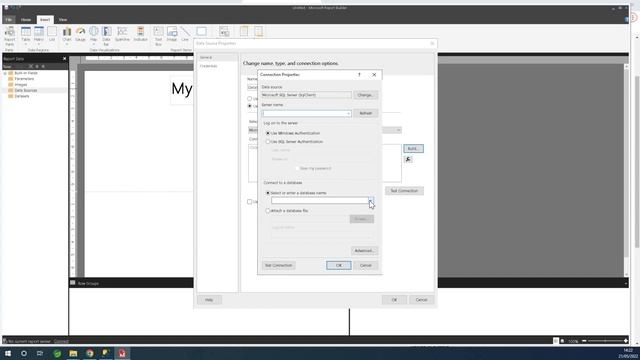Click the database name input field
The height and width of the screenshot is (360, 640).
coord(320,200)
